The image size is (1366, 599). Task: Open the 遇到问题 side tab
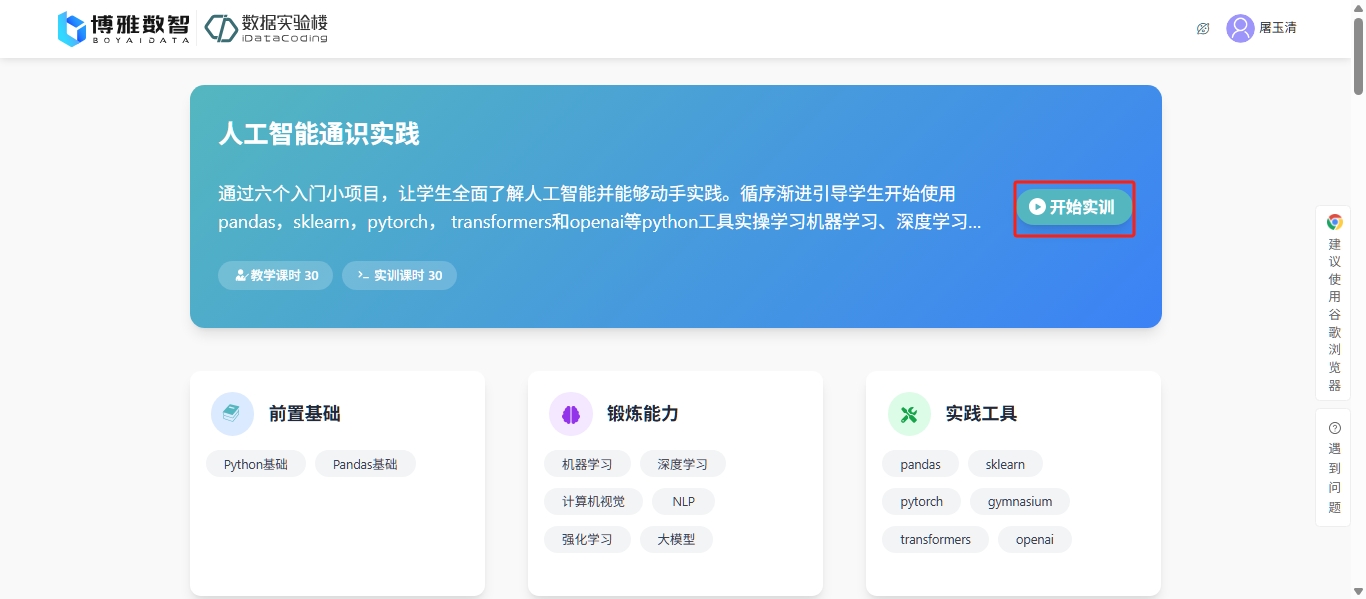point(1334,468)
